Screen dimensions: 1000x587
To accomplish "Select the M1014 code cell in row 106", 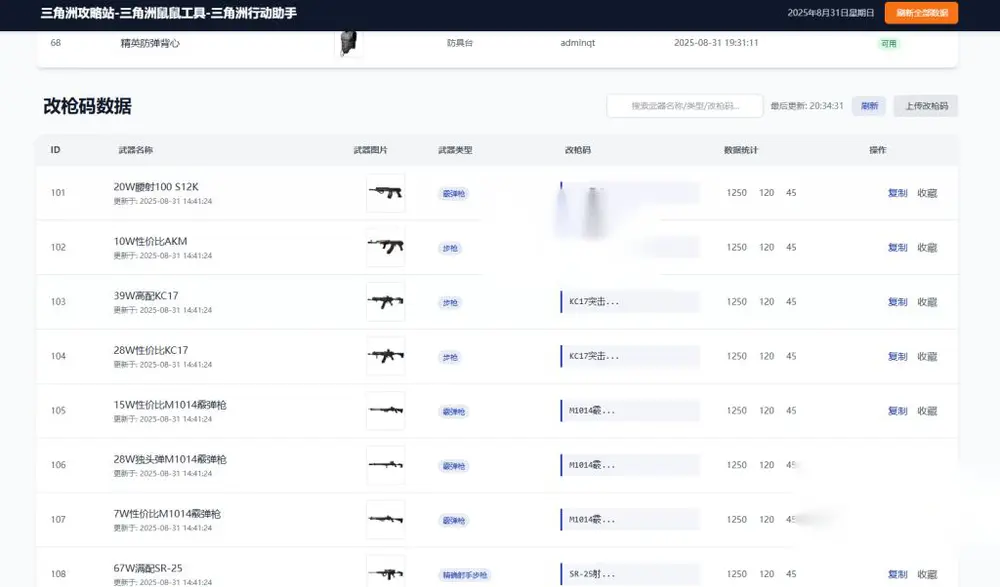I will click(x=629, y=465).
